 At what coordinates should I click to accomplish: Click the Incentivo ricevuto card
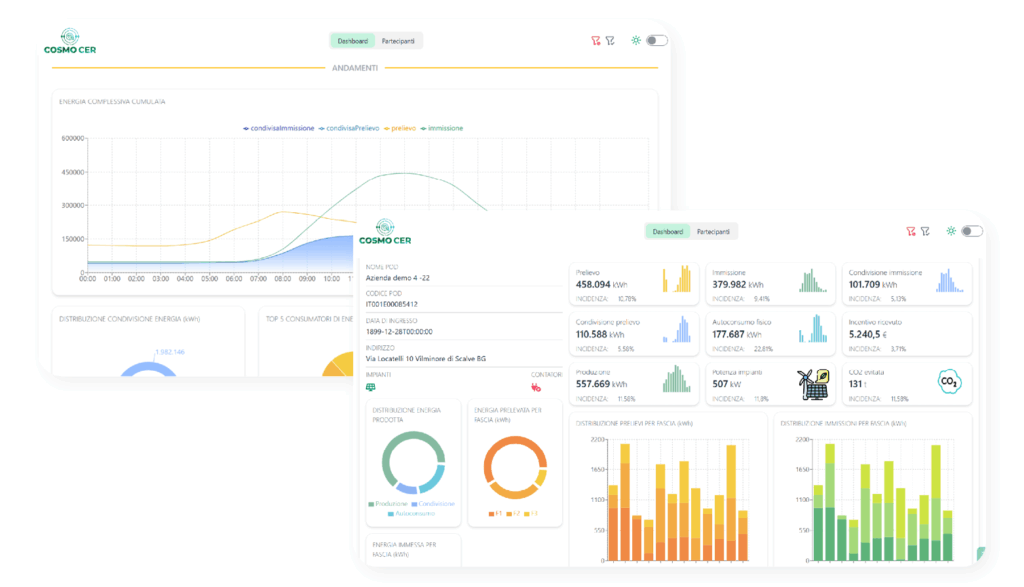point(906,334)
